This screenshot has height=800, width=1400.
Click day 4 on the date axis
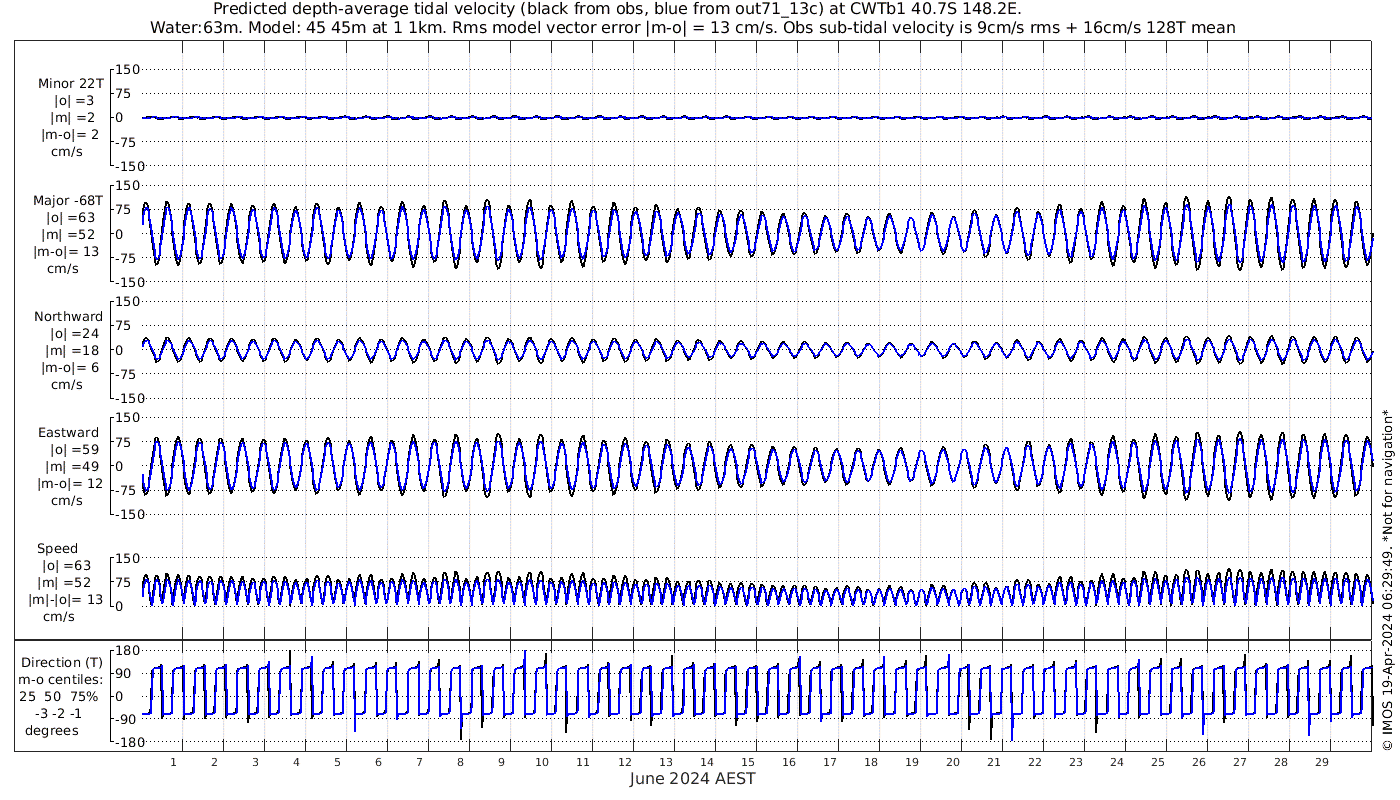click(297, 762)
